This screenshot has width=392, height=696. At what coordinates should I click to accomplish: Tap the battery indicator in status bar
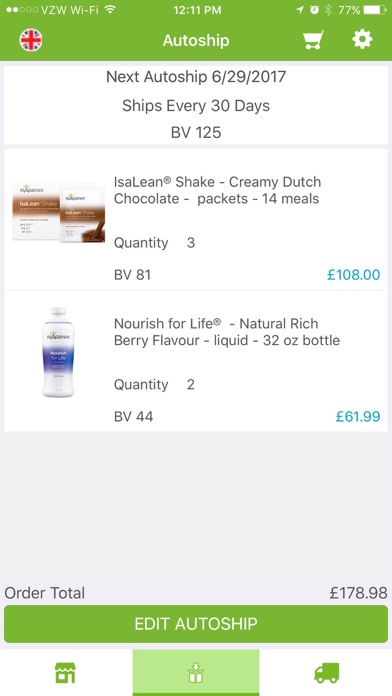[x=375, y=10]
